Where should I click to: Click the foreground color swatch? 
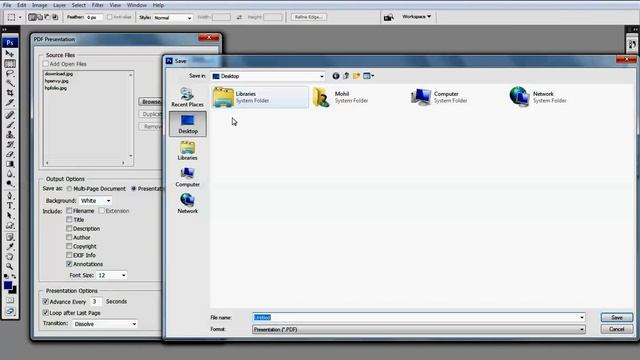pos(8,285)
